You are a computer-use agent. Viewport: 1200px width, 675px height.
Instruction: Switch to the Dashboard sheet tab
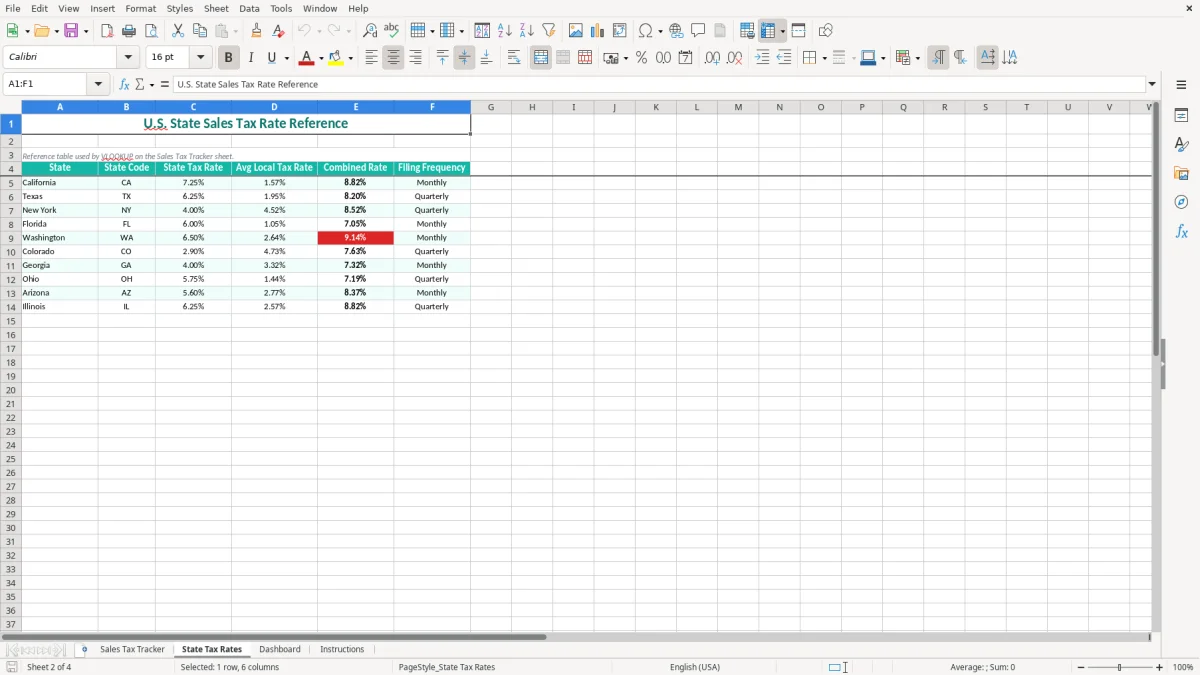click(x=280, y=650)
